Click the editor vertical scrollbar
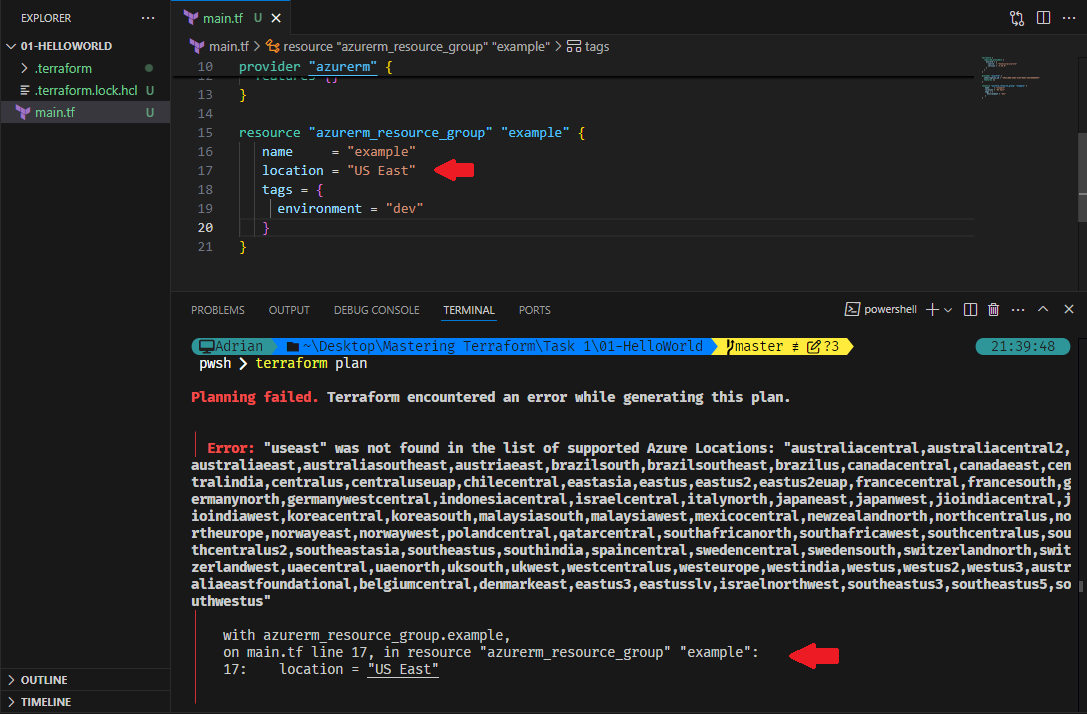The width and height of the screenshot is (1087, 714). coord(1082,177)
